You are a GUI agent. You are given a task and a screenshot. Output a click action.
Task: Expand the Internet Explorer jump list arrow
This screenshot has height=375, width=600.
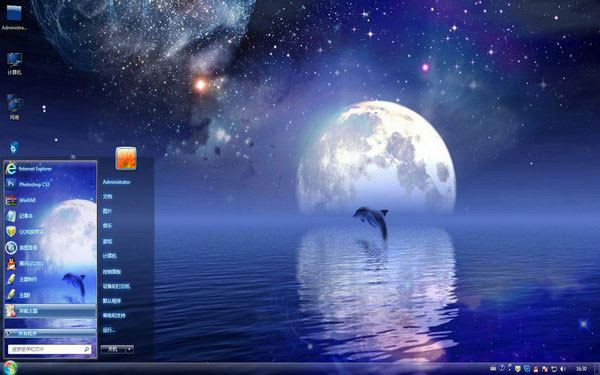coord(91,169)
